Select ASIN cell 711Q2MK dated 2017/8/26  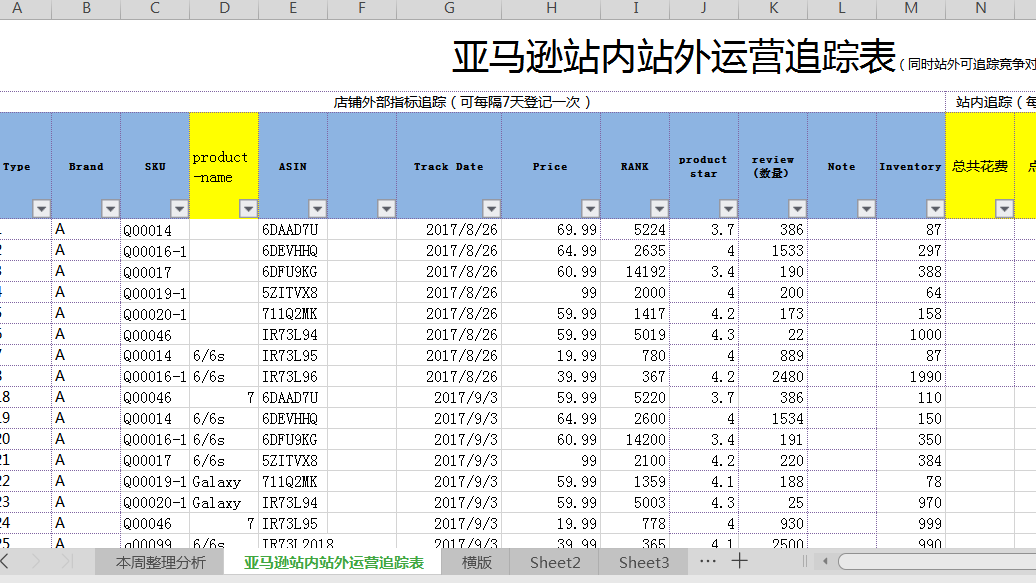coord(293,314)
